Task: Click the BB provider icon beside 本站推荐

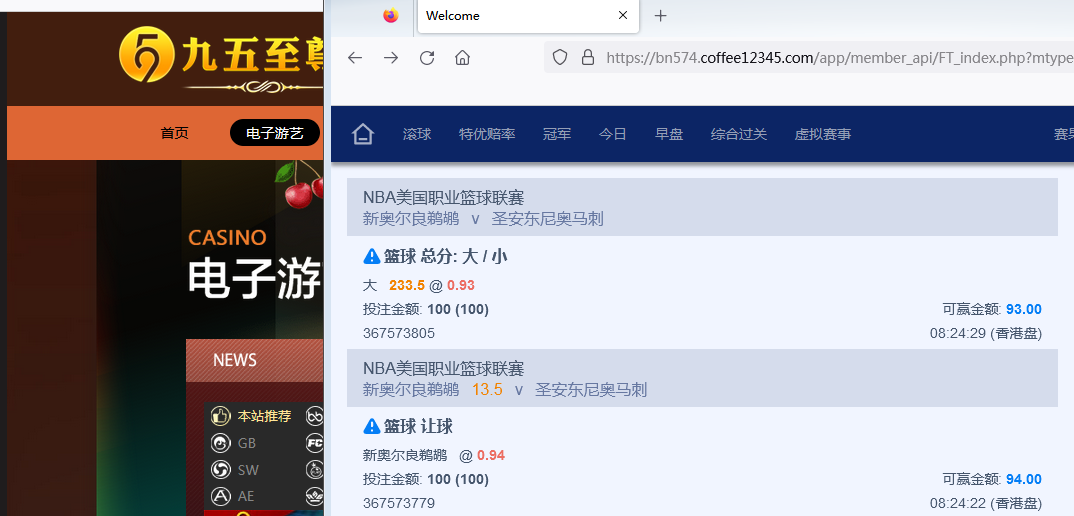Action: [314, 415]
